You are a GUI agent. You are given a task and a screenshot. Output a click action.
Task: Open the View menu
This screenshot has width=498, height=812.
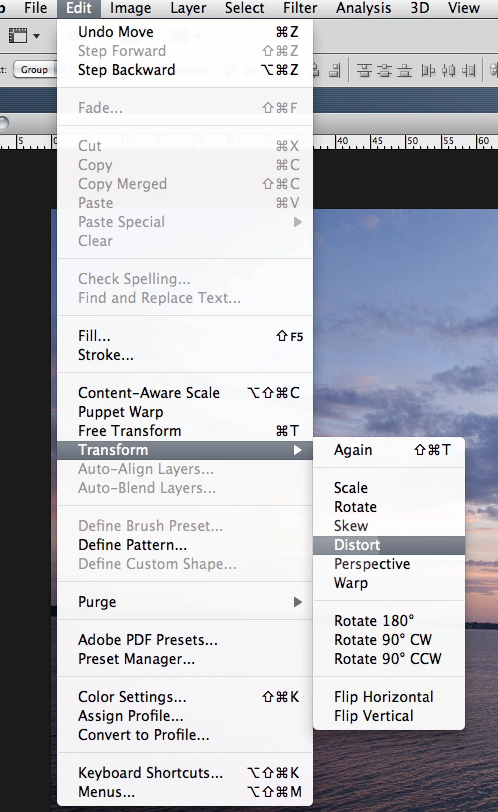coord(464,8)
